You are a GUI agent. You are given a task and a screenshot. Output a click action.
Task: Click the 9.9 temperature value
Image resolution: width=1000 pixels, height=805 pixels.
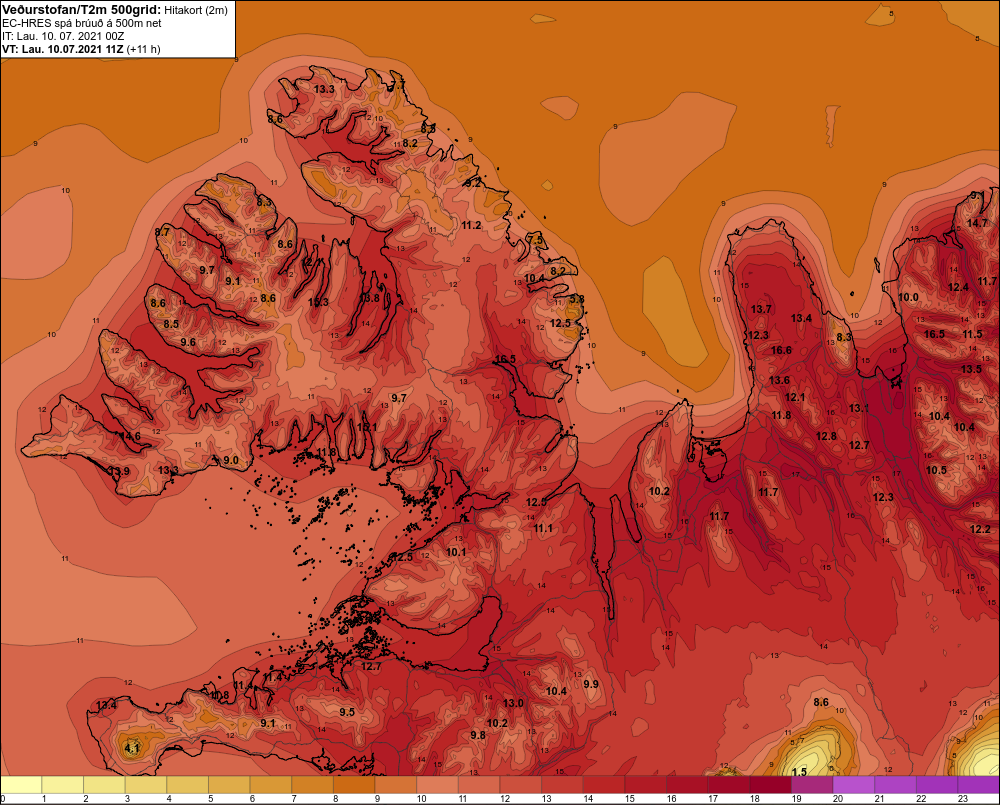pos(591,684)
